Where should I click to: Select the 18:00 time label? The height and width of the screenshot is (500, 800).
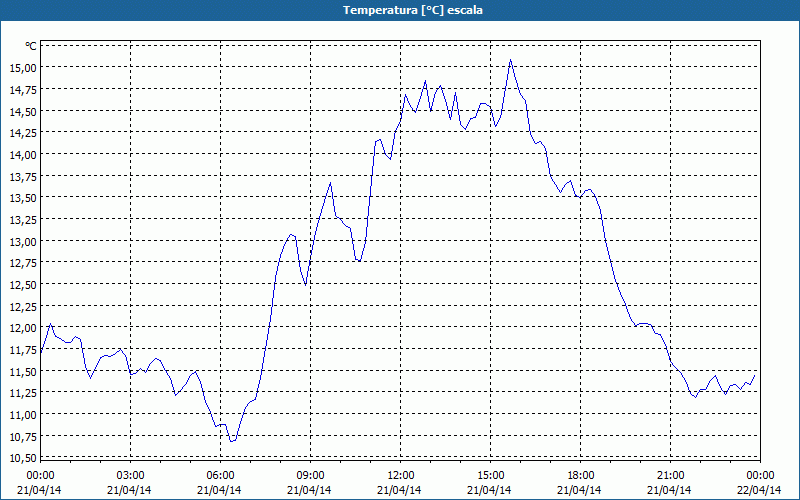pos(581,476)
